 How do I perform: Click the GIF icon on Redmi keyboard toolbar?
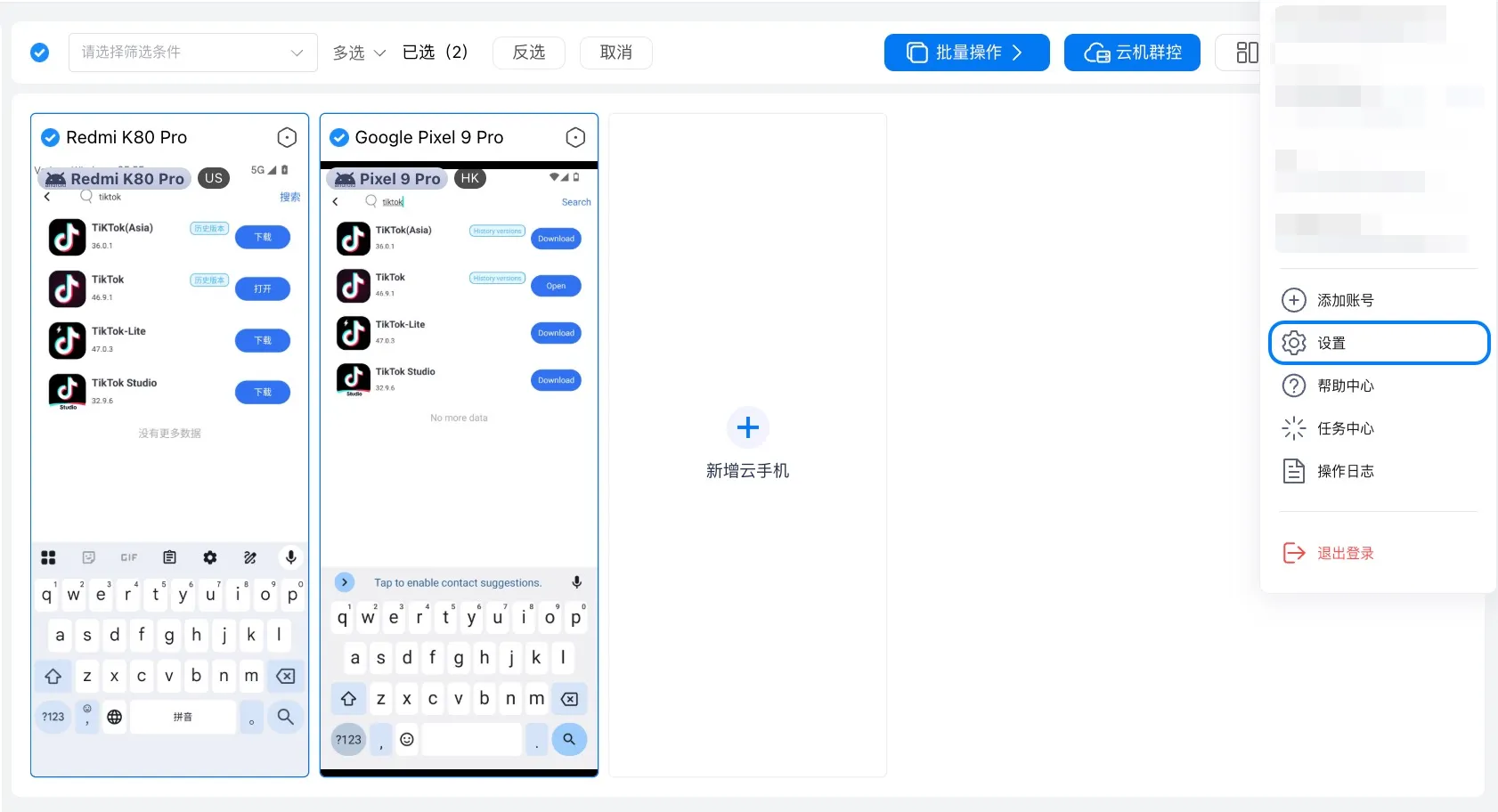[x=129, y=557]
